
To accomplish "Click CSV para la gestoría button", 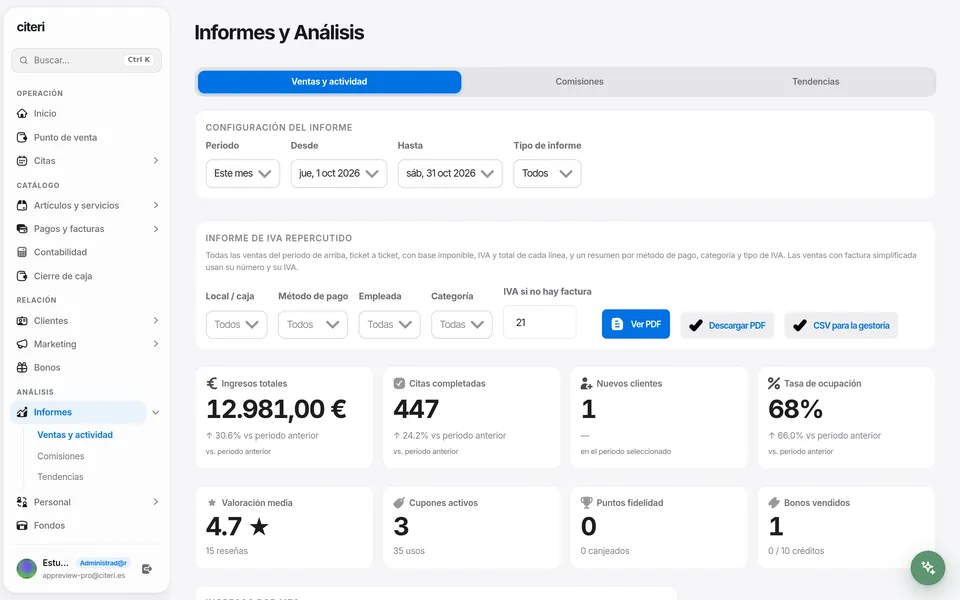I will coord(841,325).
